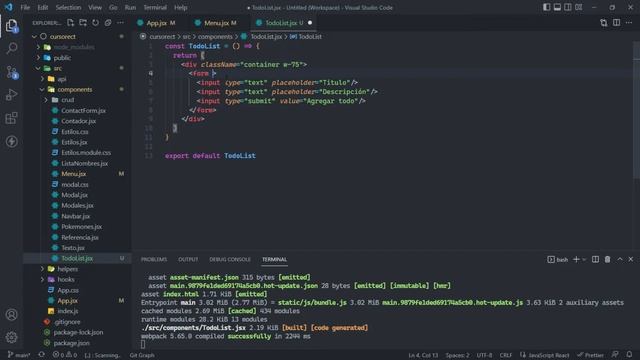
Task: Open notifications bell in status bar
Action: click(629, 355)
